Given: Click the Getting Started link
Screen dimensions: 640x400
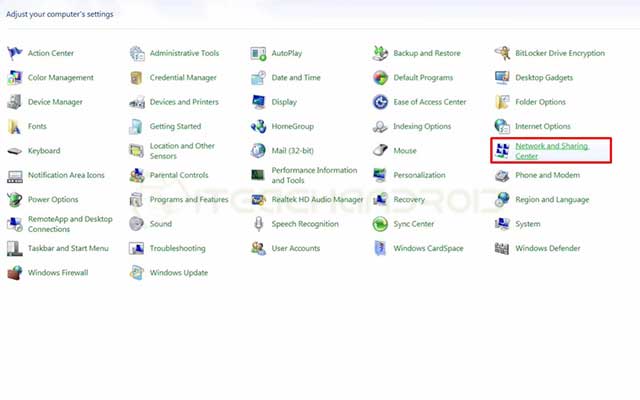Looking at the screenshot, I should click(176, 127).
